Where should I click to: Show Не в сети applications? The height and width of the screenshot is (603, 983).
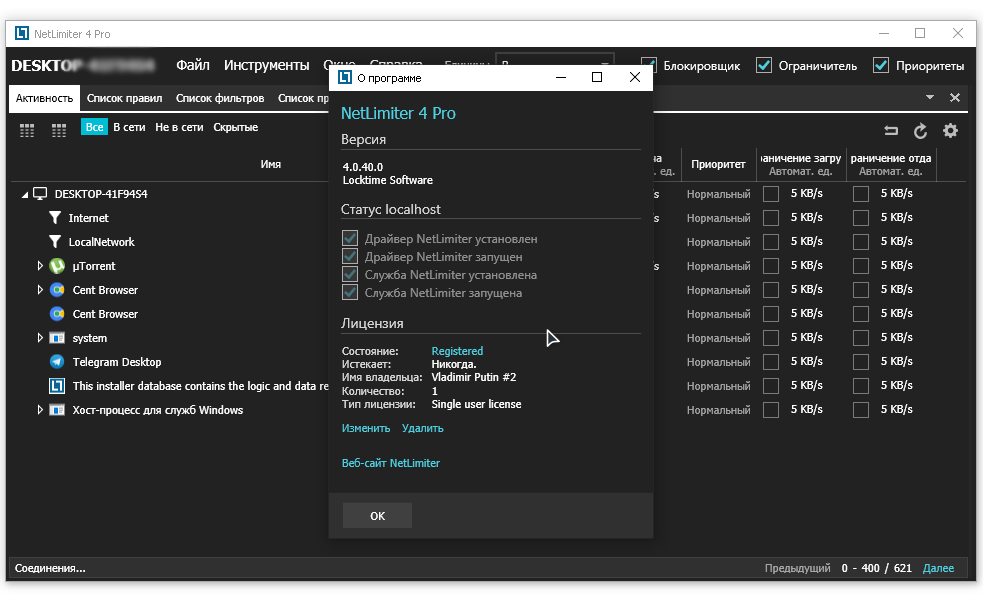pyautogui.click(x=179, y=127)
